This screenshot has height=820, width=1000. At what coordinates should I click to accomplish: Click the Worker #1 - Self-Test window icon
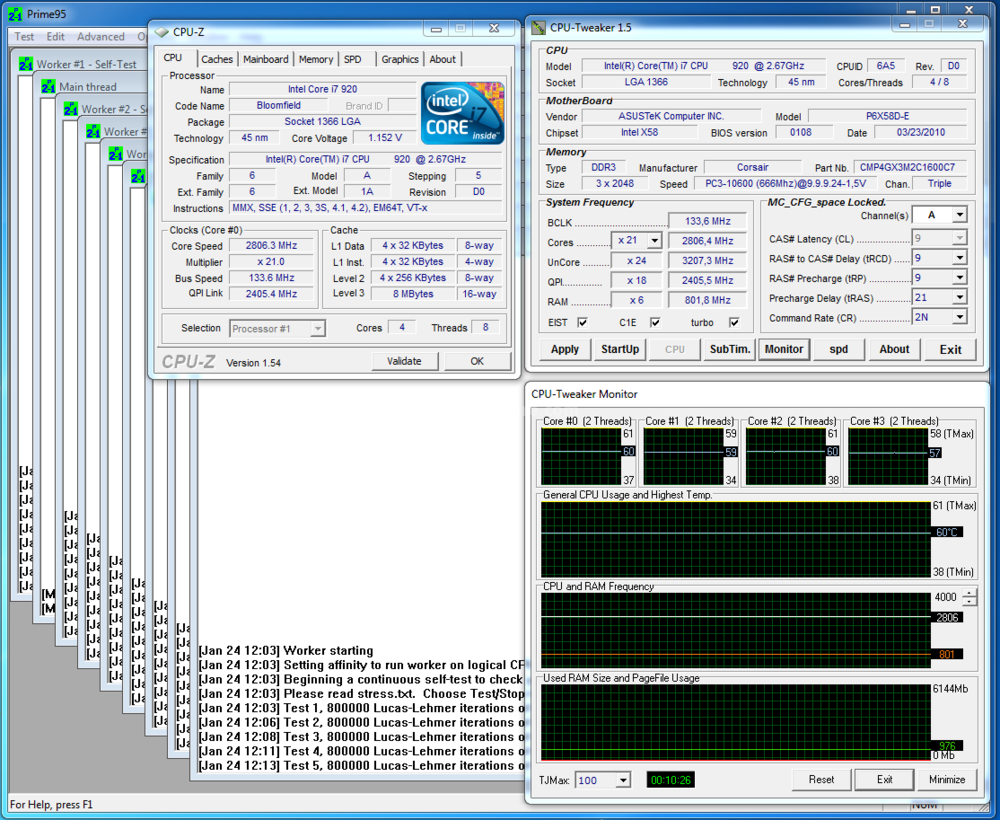pos(26,64)
